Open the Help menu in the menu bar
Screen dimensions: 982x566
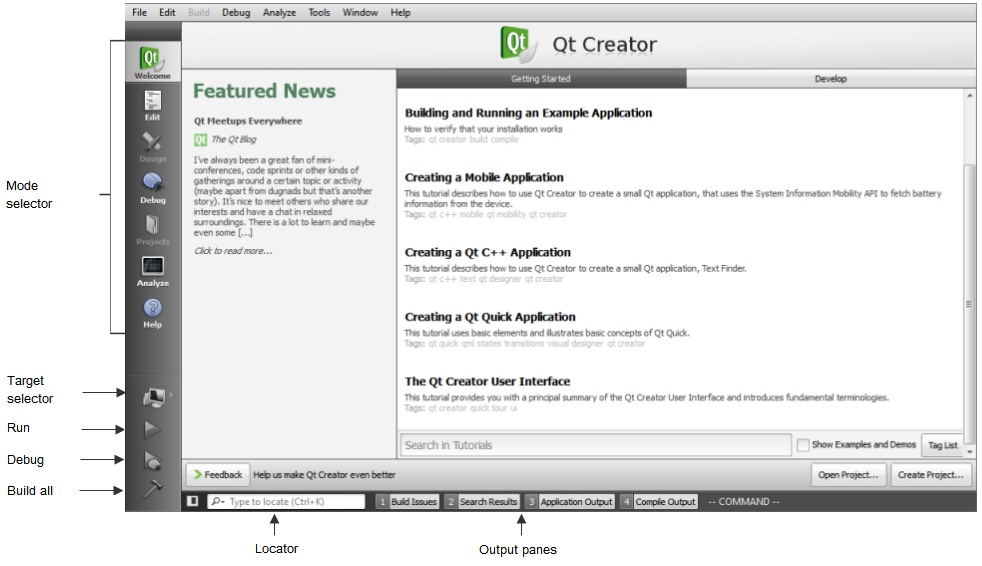(400, 13)
